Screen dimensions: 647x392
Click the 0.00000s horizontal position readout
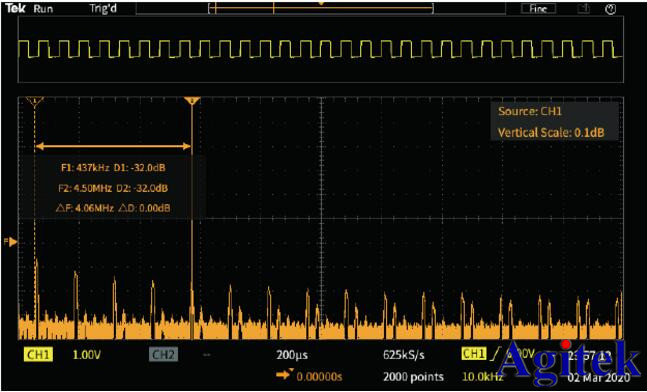319,377
